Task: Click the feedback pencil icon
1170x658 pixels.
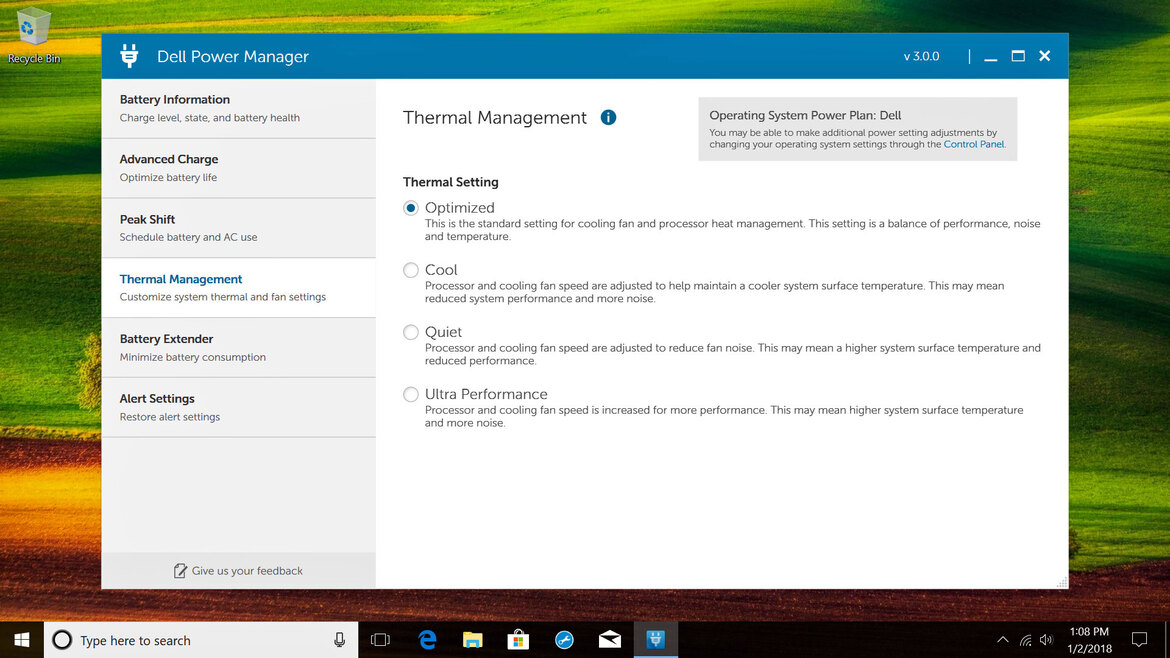Action: pos(180,571)
